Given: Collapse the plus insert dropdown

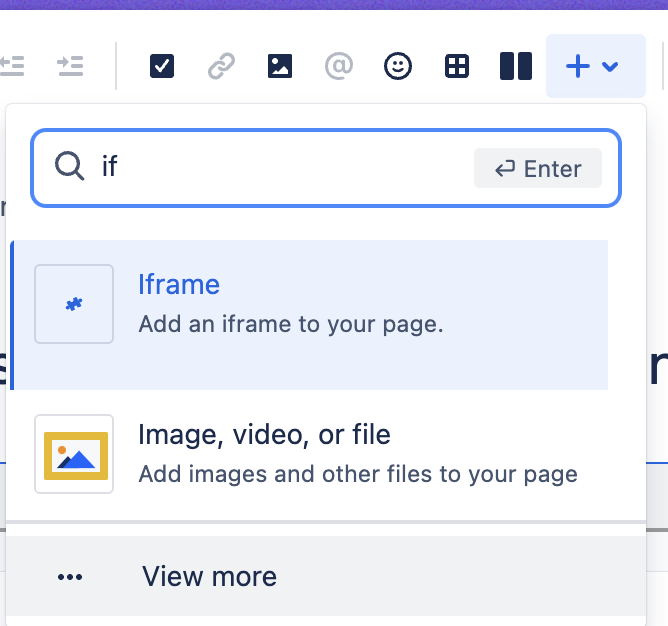Looking at the screenshot, I should (x=594, y=66).
